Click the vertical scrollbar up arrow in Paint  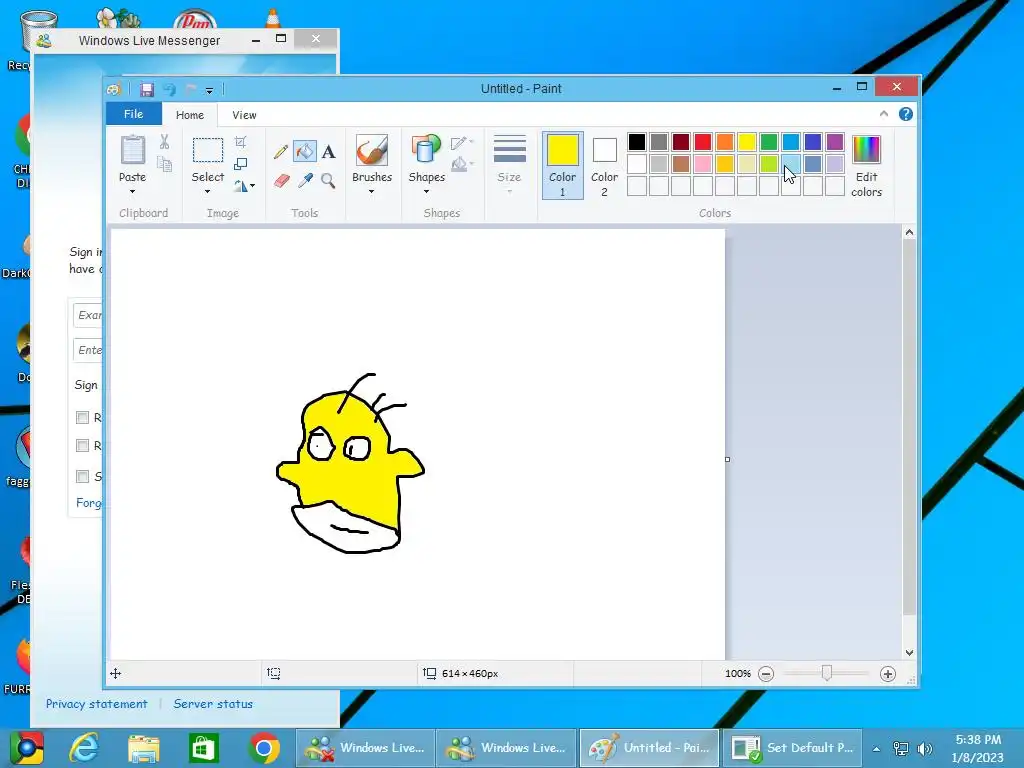coord(909,232)
